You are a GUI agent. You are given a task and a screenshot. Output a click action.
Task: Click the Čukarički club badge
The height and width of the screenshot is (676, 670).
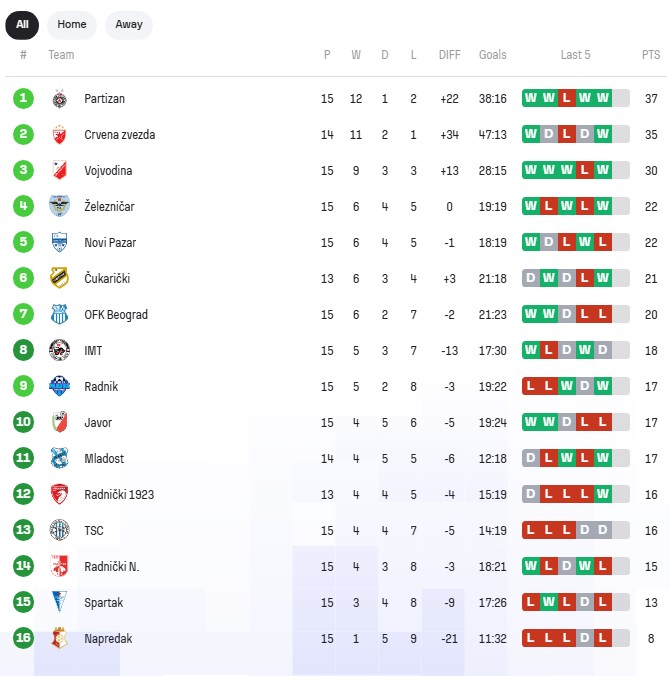click(x=59, y=279)
